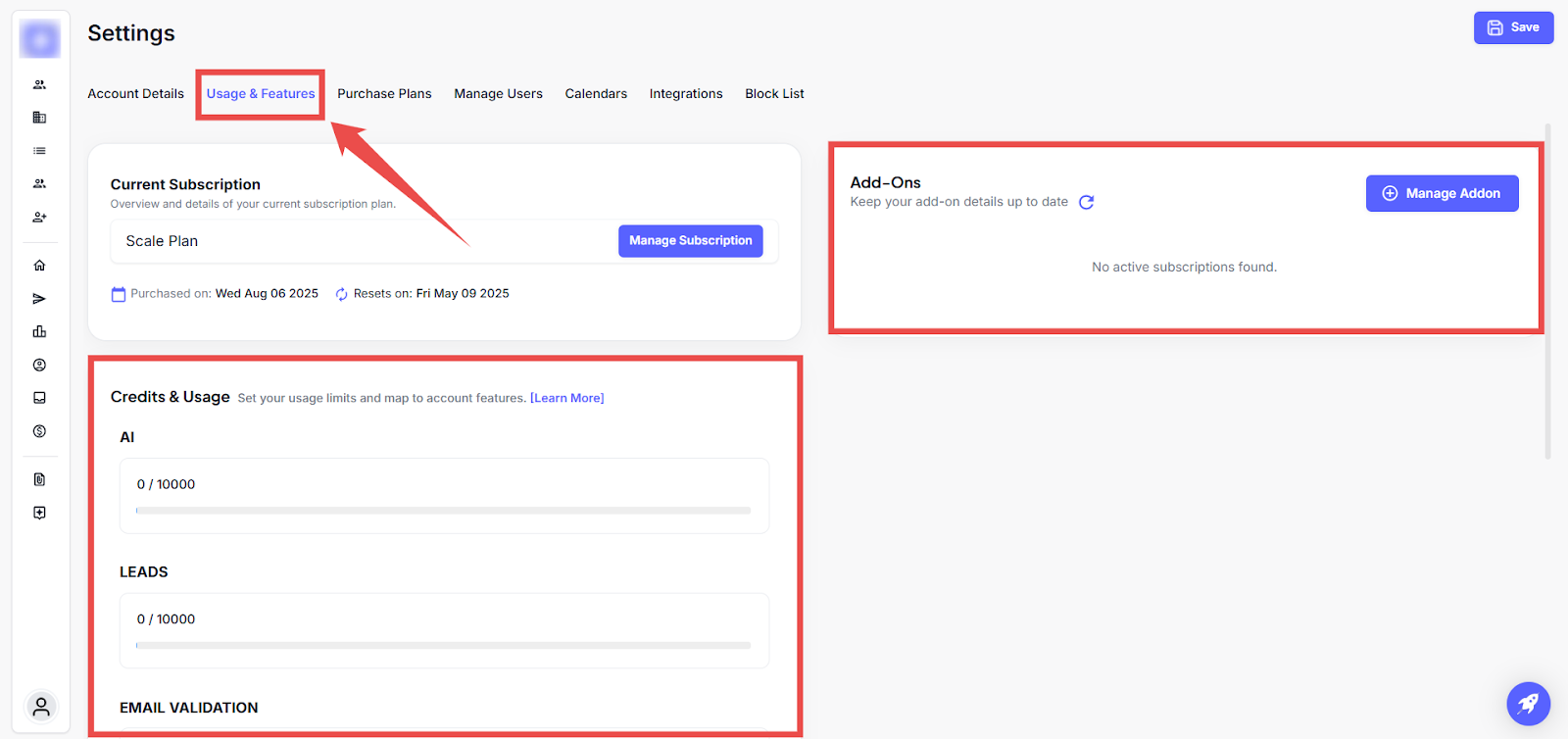Go to the home icon in sidebar
The image size is (1568, 739).
pos(39,266)
